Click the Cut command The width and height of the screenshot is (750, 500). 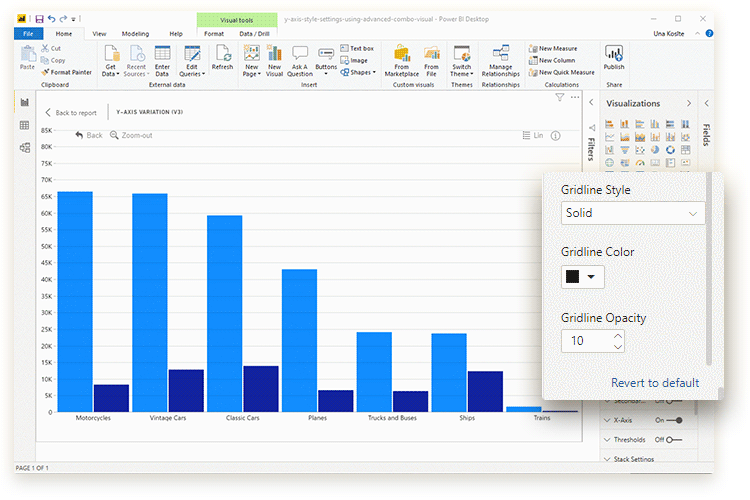point(51,48)
